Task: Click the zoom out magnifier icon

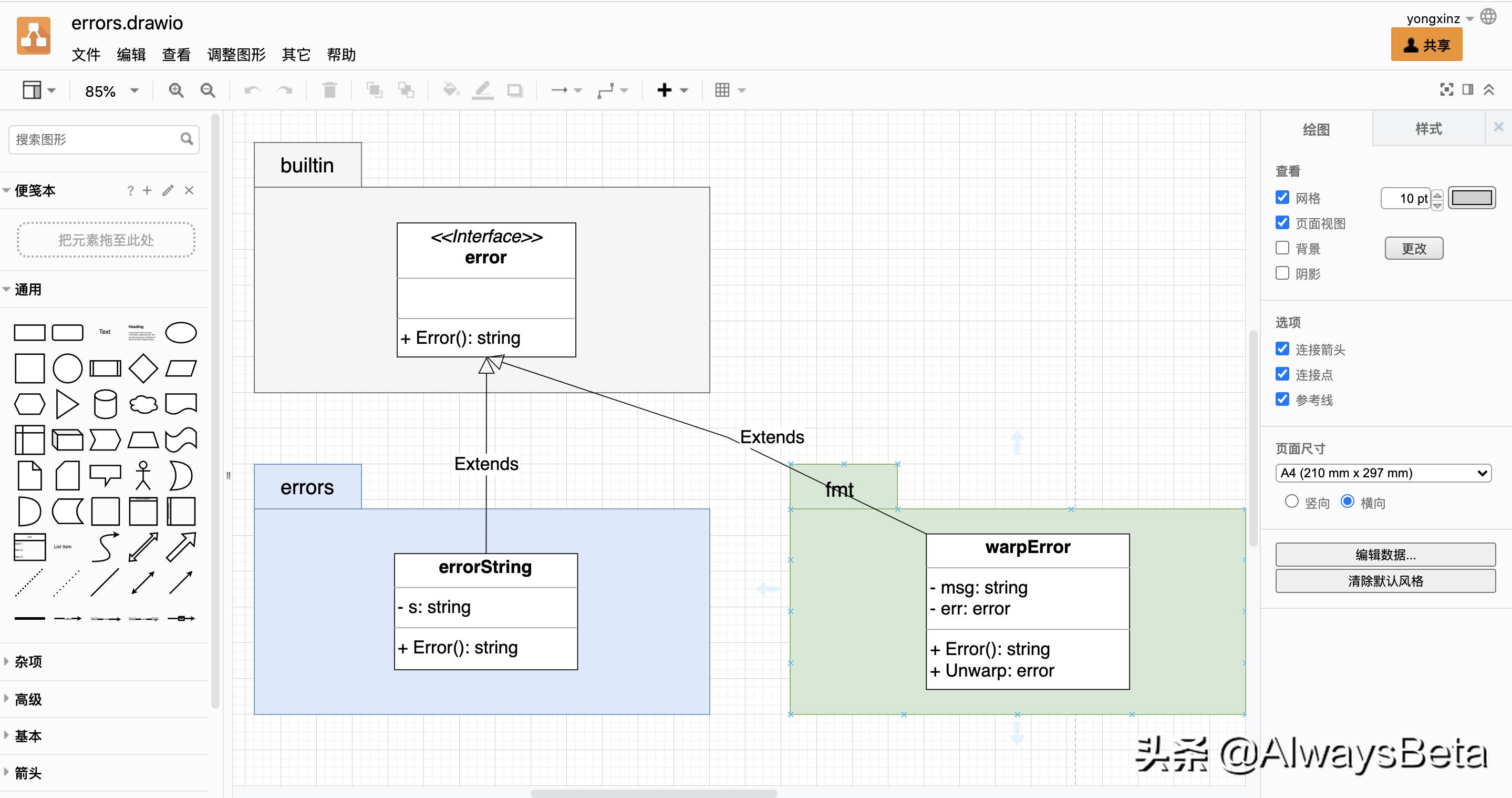Action: 208,90
